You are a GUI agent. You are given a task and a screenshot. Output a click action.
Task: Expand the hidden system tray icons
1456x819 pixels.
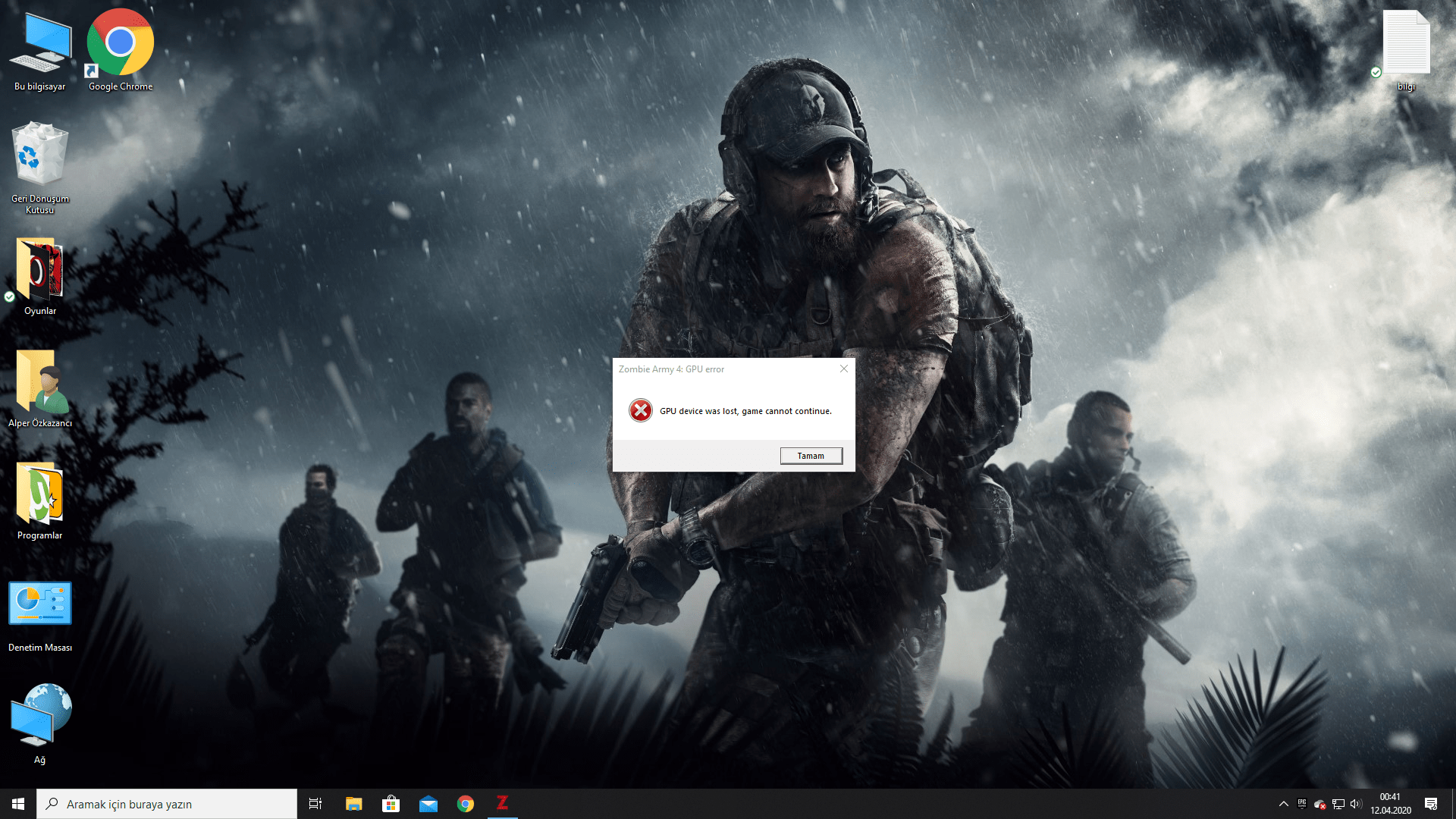pyautogui.click(x=1283, y=804)
